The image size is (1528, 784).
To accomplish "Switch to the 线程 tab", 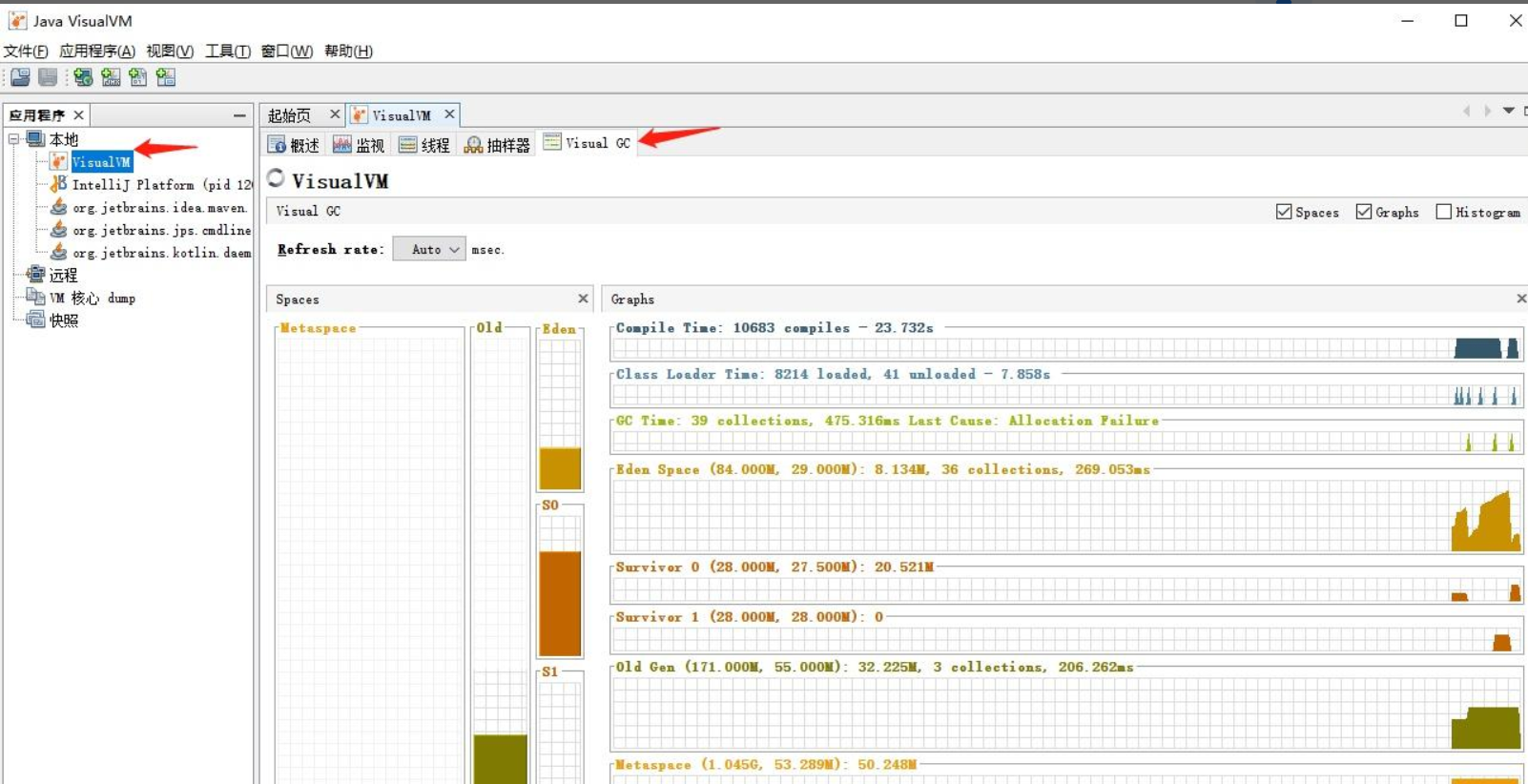I will [x=424, y=145].
